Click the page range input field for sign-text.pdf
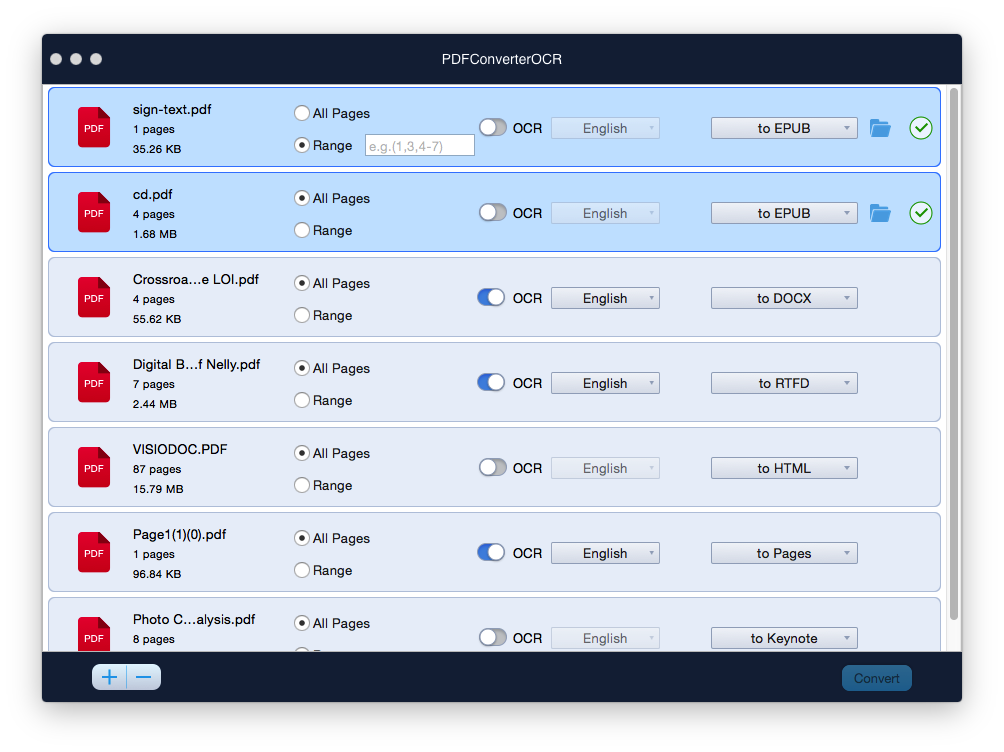 click(x=419, y=145)
